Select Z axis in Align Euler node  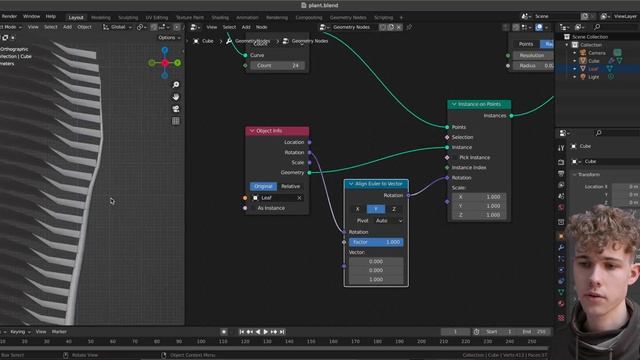click(394, 209)
